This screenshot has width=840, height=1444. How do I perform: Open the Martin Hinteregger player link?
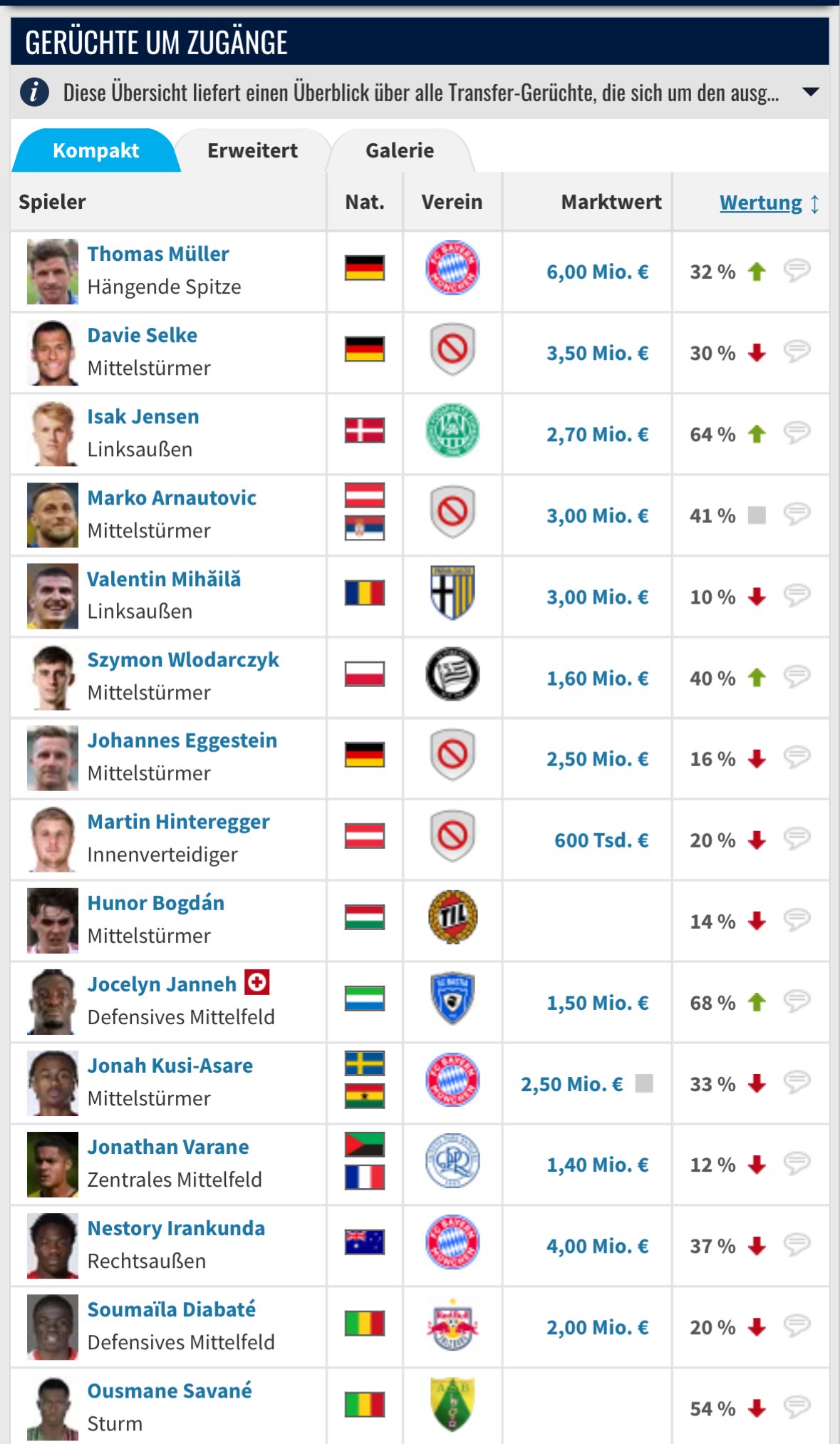178,822
